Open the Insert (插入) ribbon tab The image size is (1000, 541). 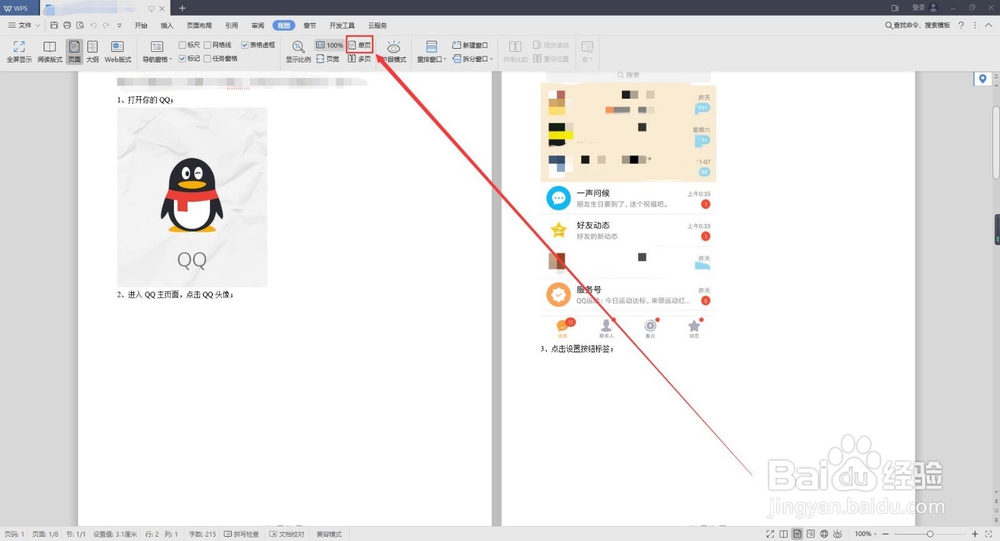(167, 26)
